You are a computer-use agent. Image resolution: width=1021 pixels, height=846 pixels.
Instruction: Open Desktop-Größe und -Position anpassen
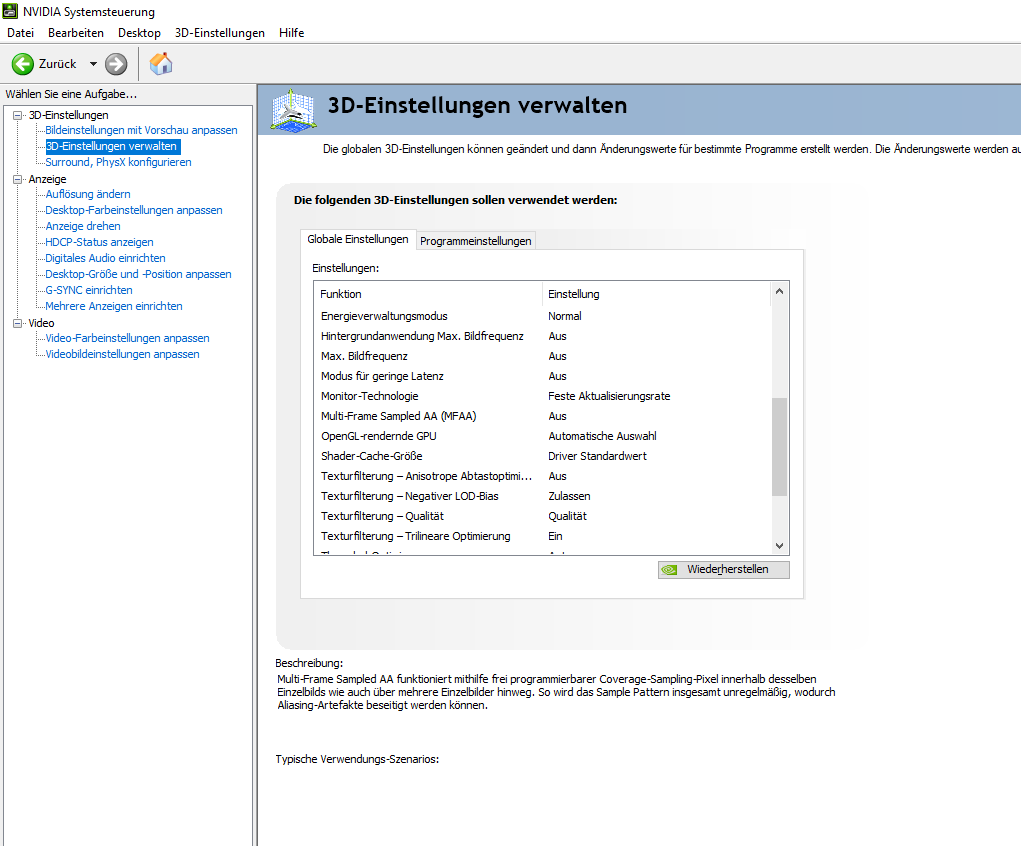(138, 274)
